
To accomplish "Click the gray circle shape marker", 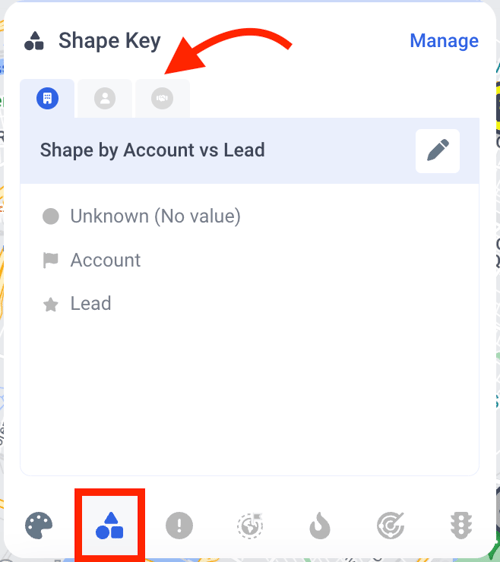I will (51, 216).
